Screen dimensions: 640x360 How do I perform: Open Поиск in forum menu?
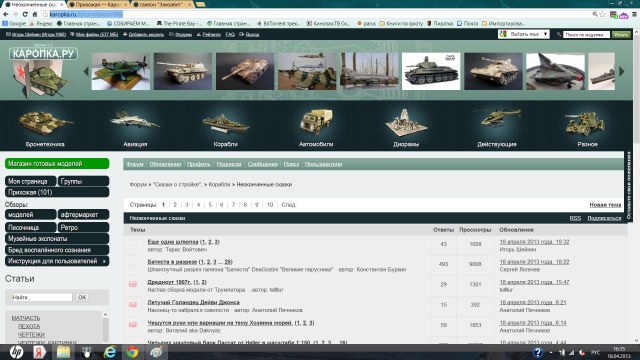291,164
